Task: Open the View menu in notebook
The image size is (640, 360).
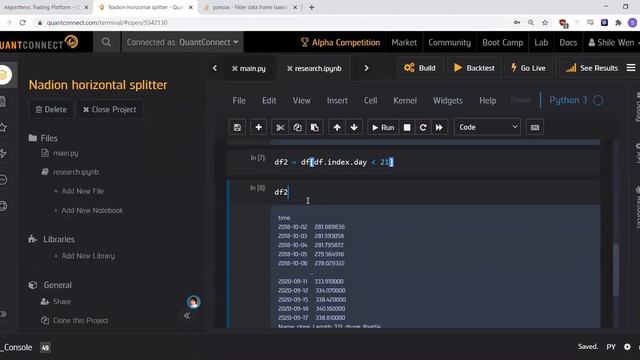Action: click(x=302, y=100)
